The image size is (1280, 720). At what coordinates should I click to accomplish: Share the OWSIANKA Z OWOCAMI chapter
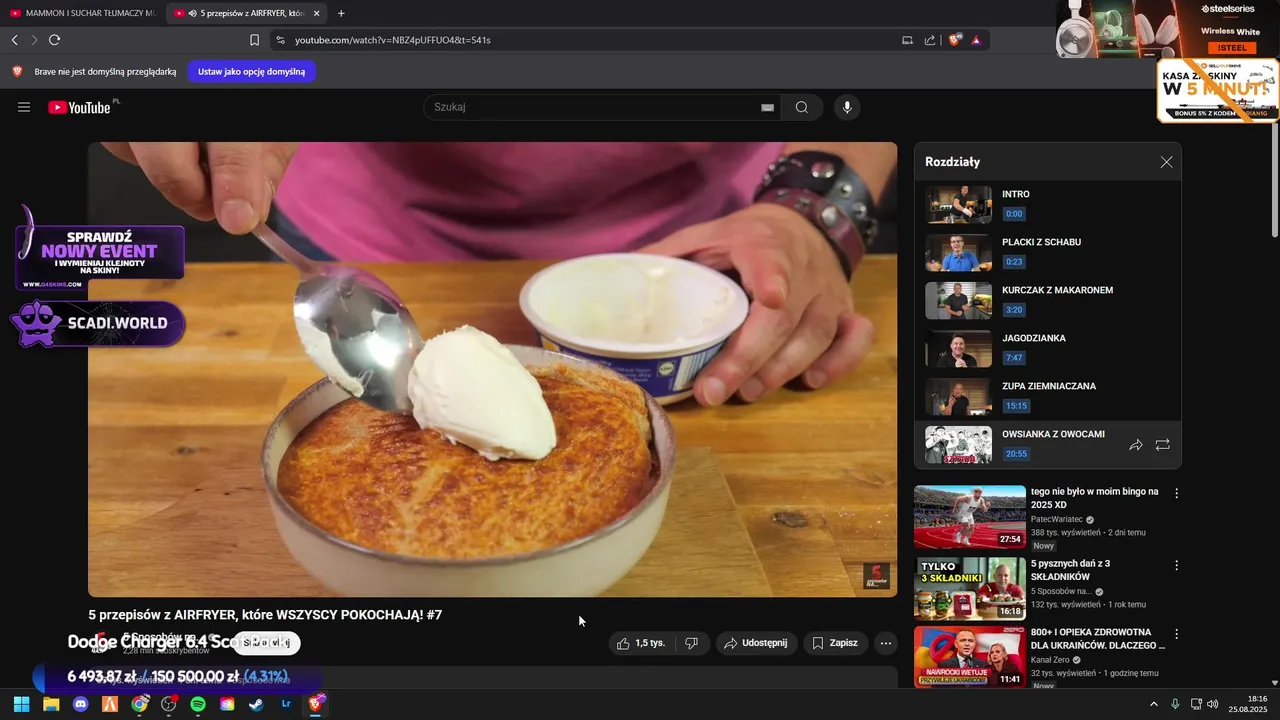1136,445
